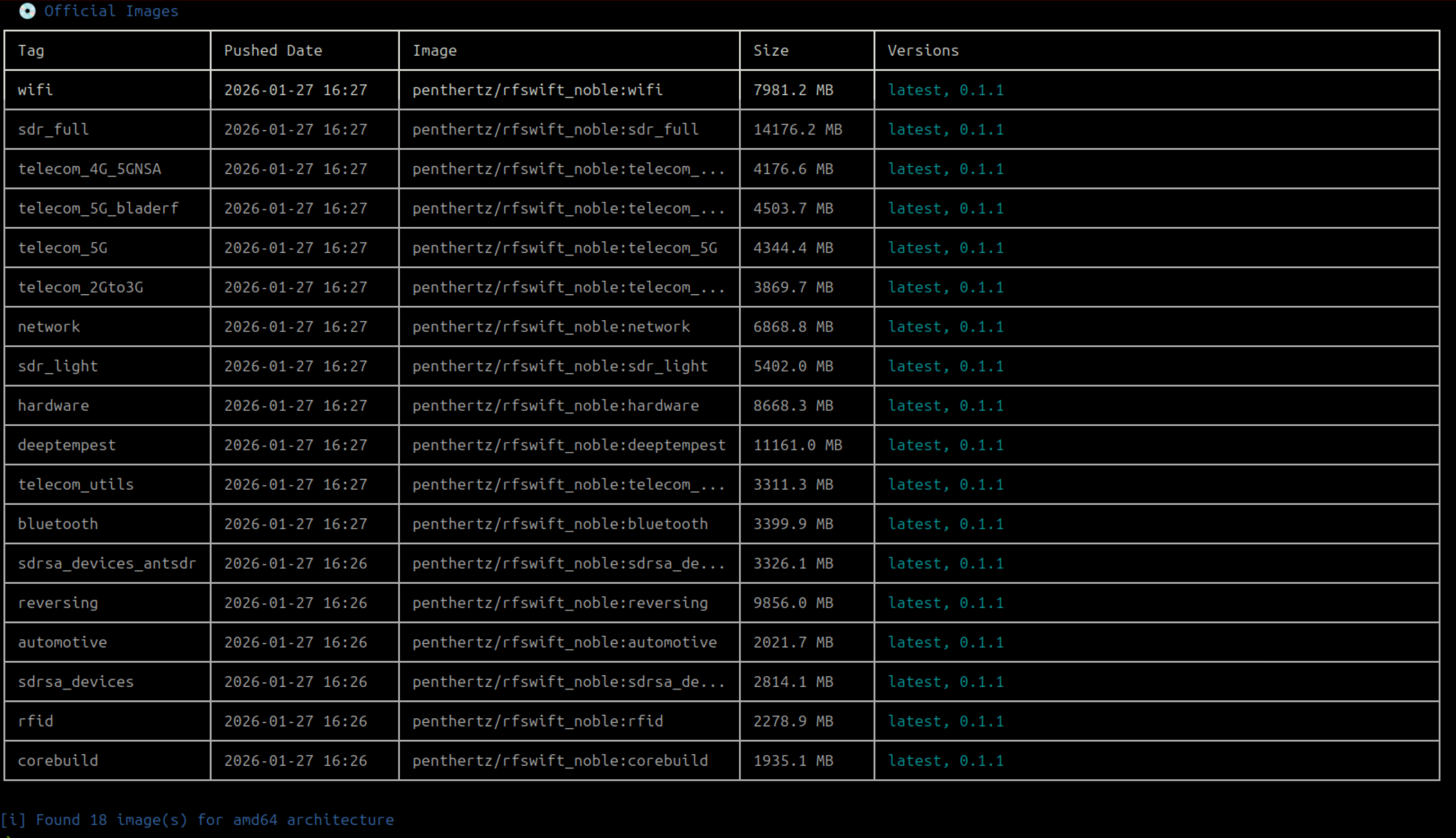Screen dimensions: 1456x838
Task: Click penthertz/rfswift_noble:bluetooth image text
Action: pyautogui.click(x=560, y=524)
